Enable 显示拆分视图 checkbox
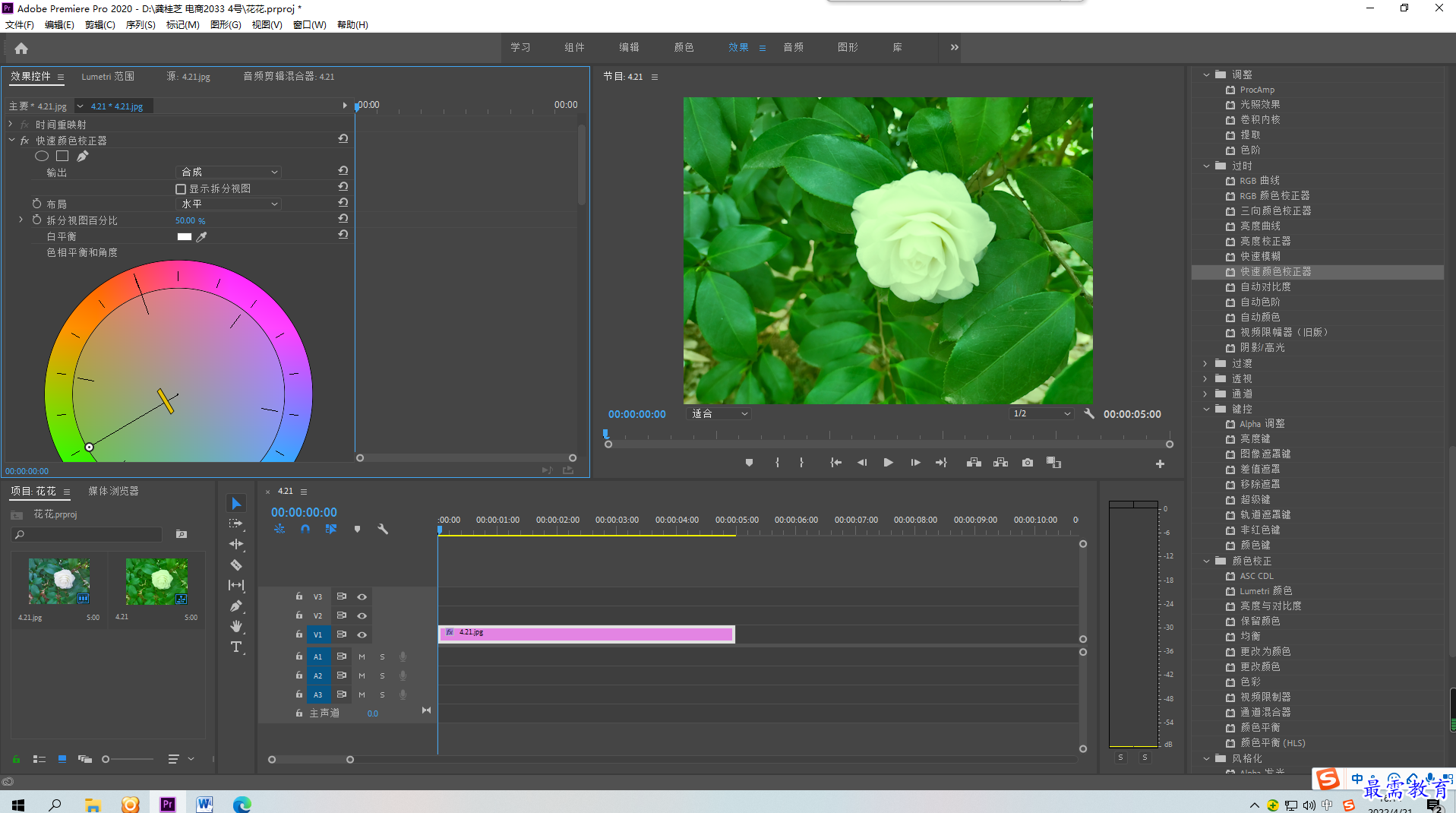 [181, 189]
